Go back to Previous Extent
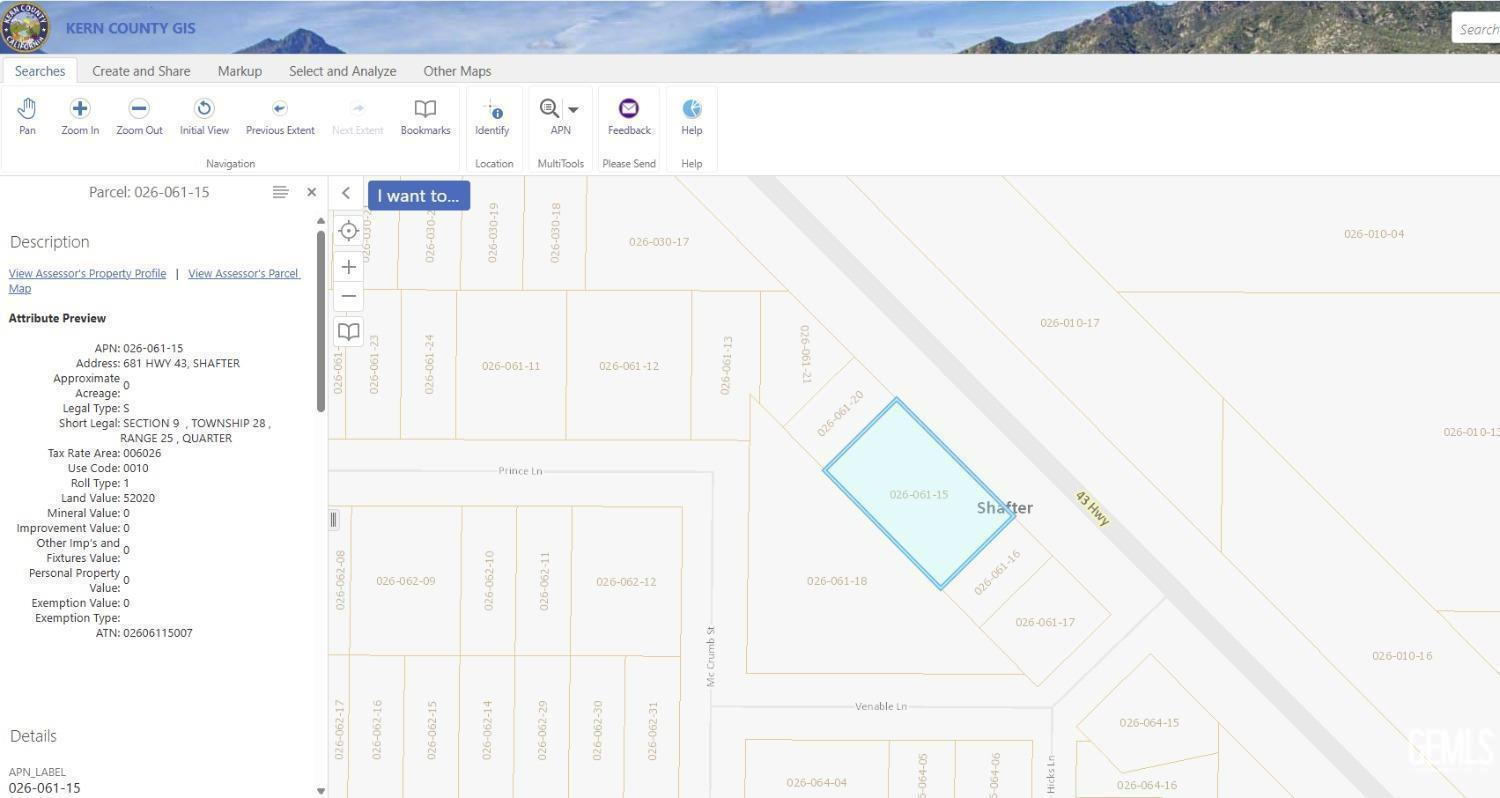The image size is (1500, 798). [x=280, y=116]
